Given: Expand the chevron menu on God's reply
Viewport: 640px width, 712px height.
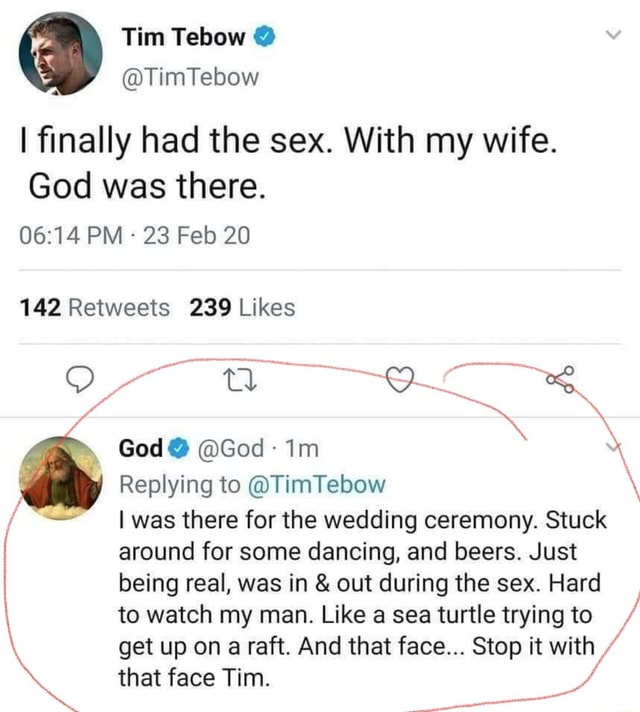Looking at the screenshot, I should coord(613,447).
